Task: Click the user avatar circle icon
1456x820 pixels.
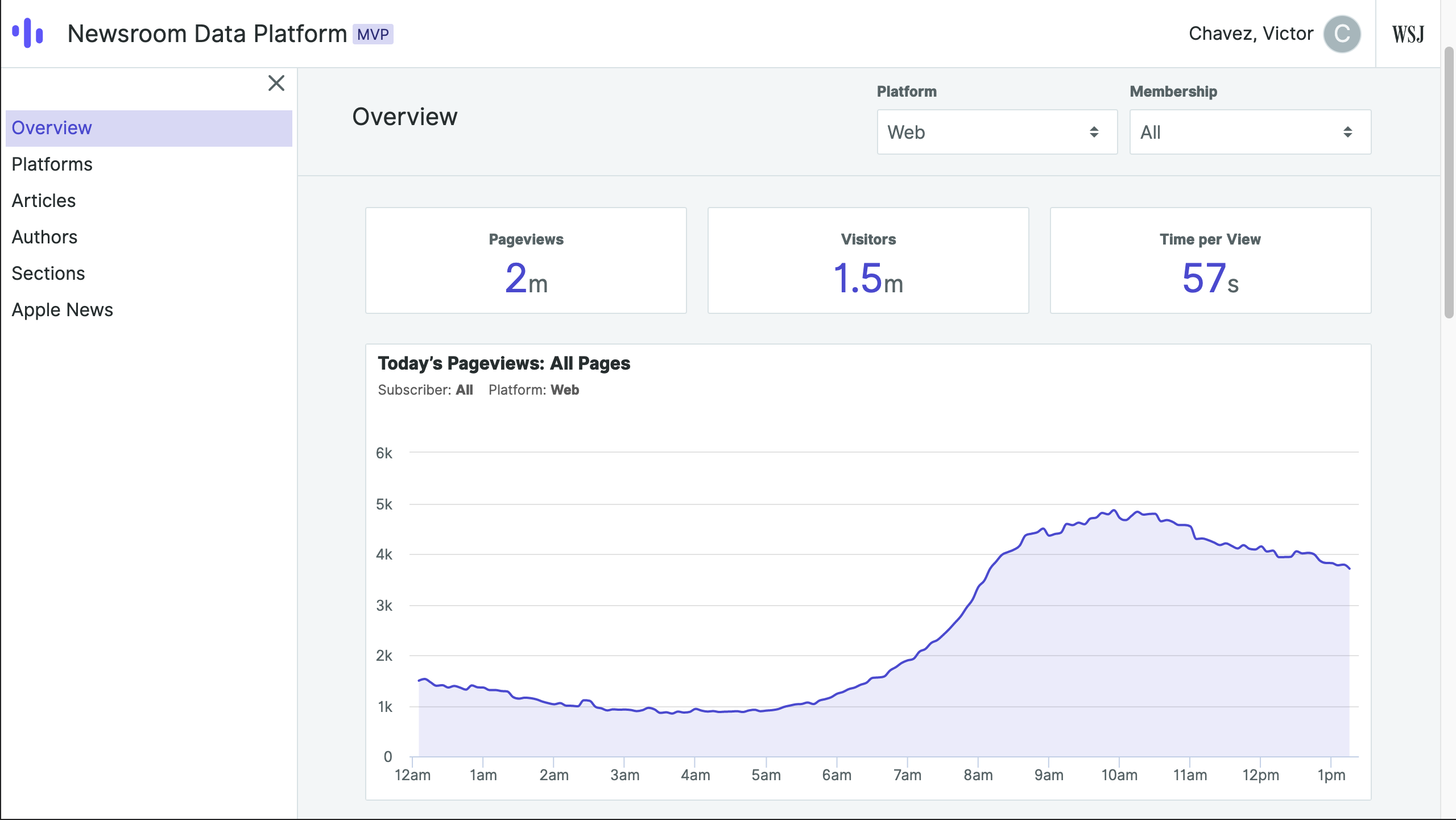Action: click(1342, 34)
